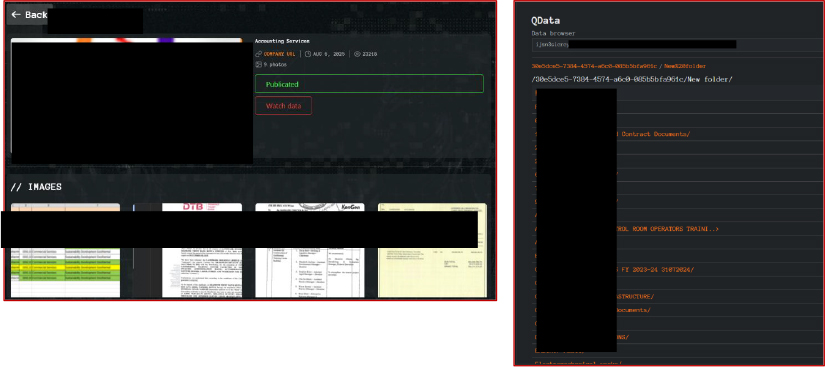Screen dimensions: 825x367
Task: Open the DTB document image thumbnail
Action: click(187, 250)
